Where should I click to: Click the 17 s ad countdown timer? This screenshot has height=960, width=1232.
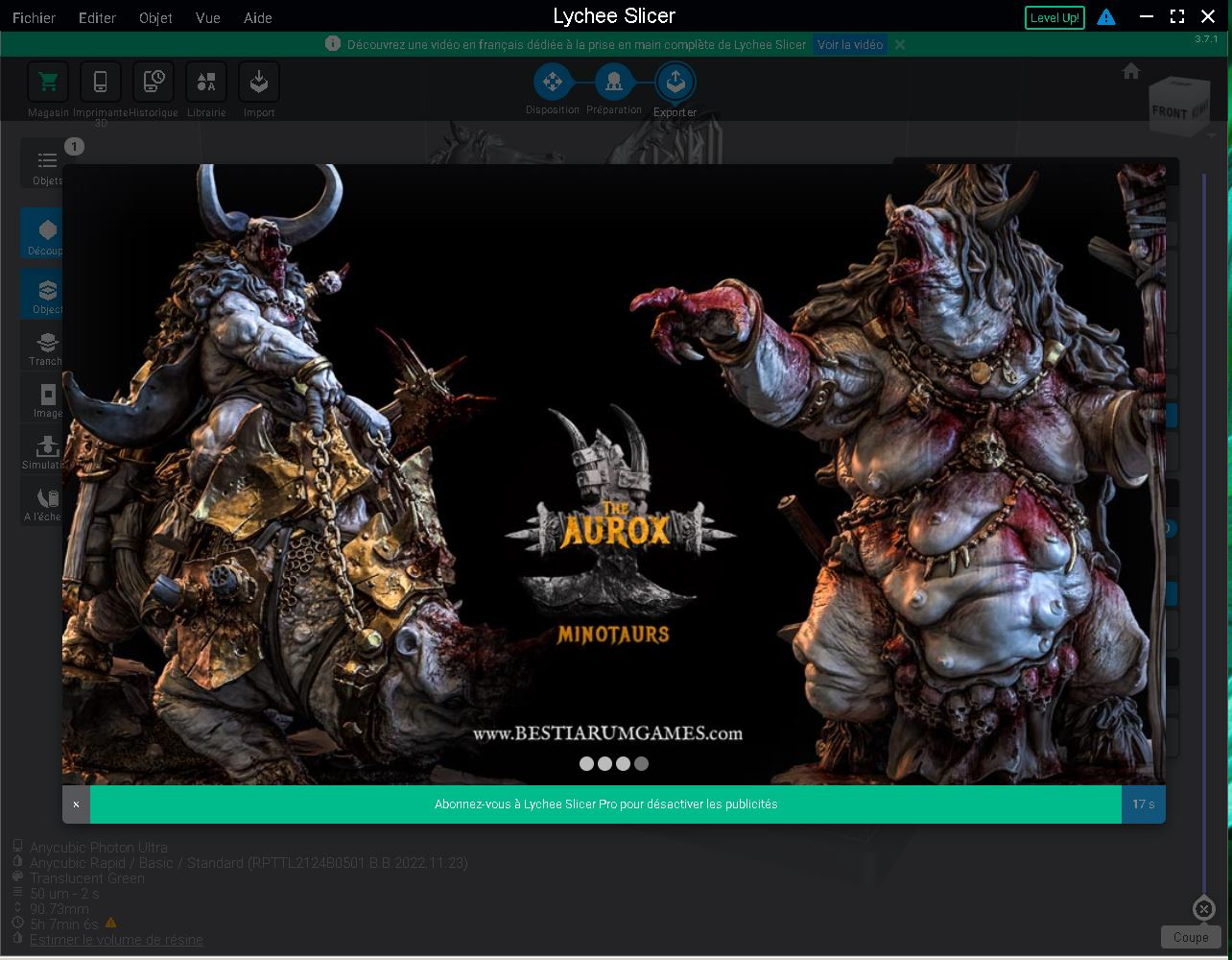[x=1144, y=804]
